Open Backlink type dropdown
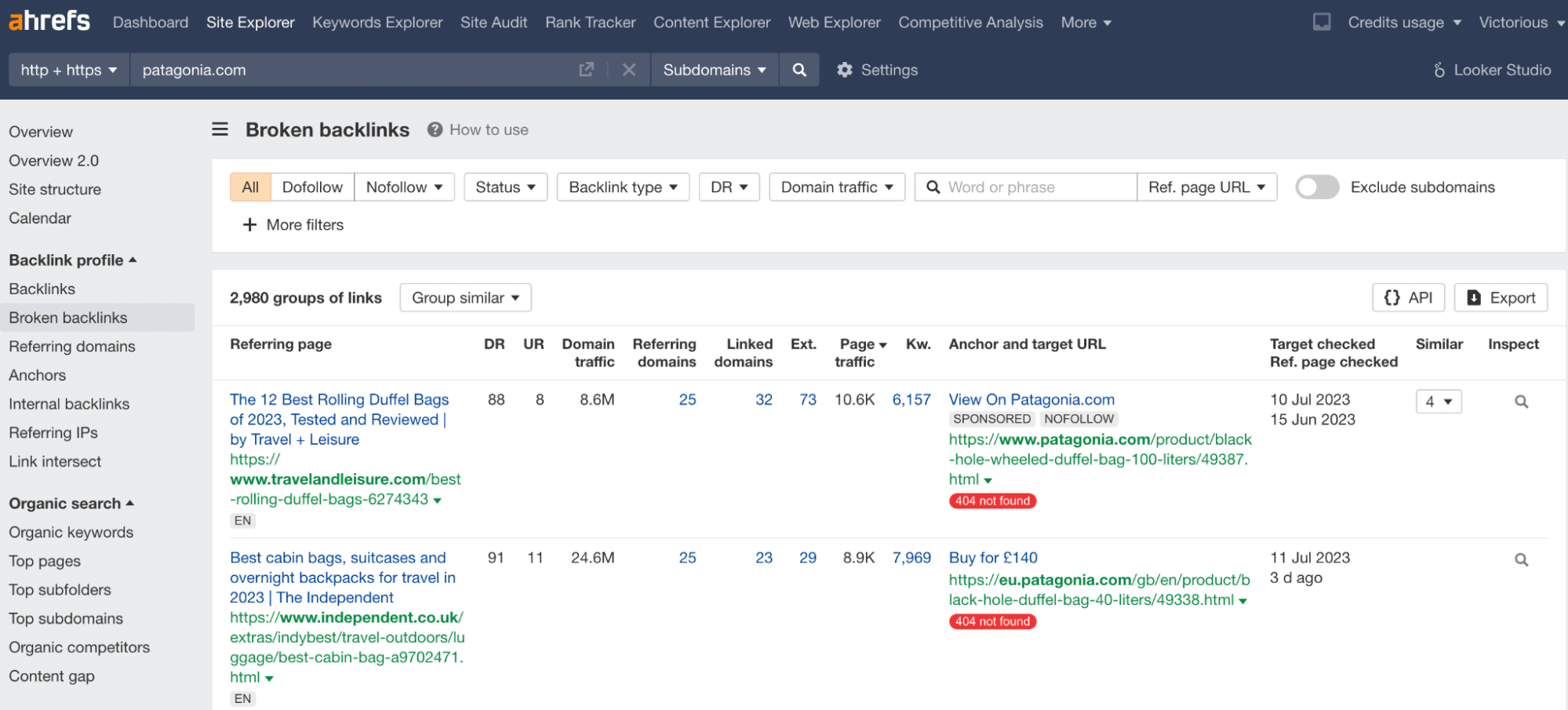Image resolution: width=1568 pixels, height=710 pixels. (623, 187)
